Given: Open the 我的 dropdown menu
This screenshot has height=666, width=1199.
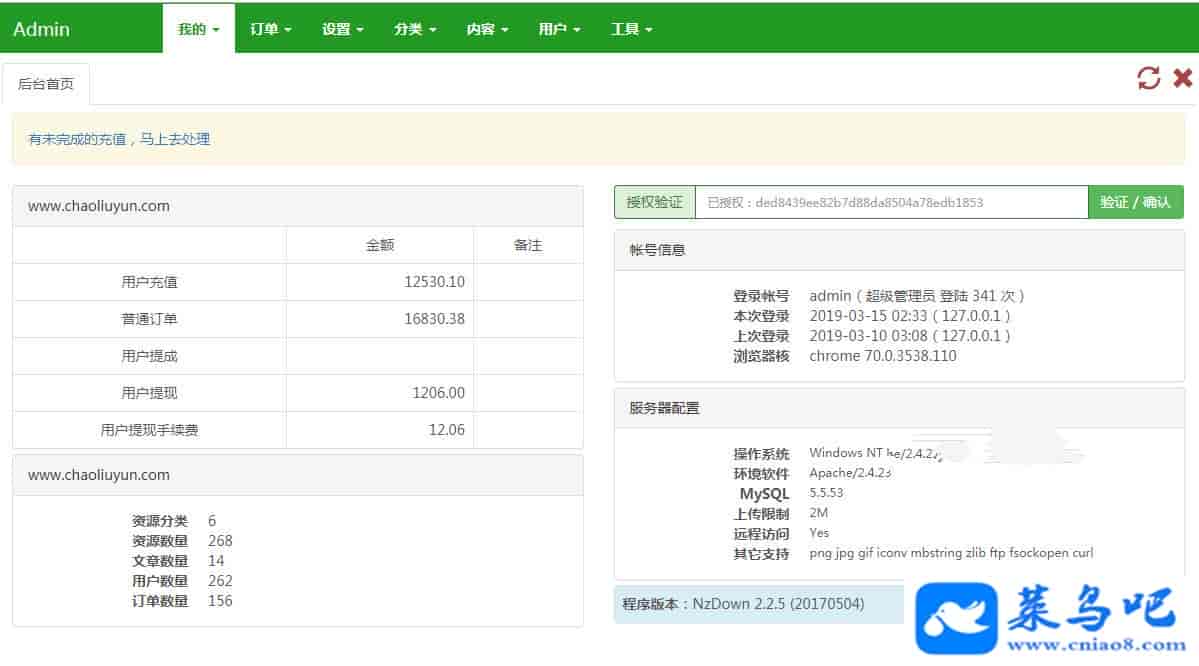Looking at the screenshot, I should [x=199, y=29].
